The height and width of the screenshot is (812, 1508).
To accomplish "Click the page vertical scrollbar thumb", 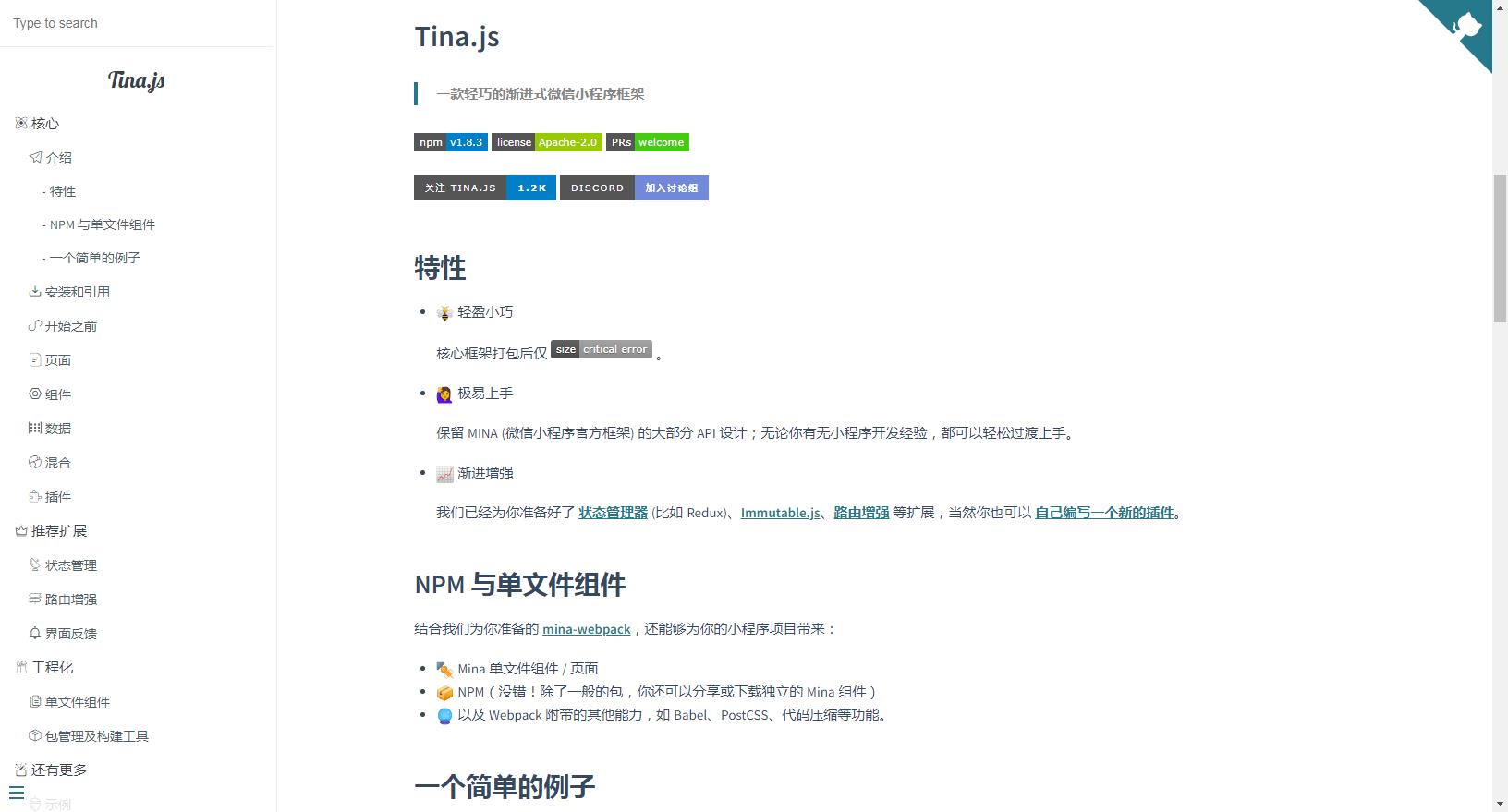I will 1501,248.
